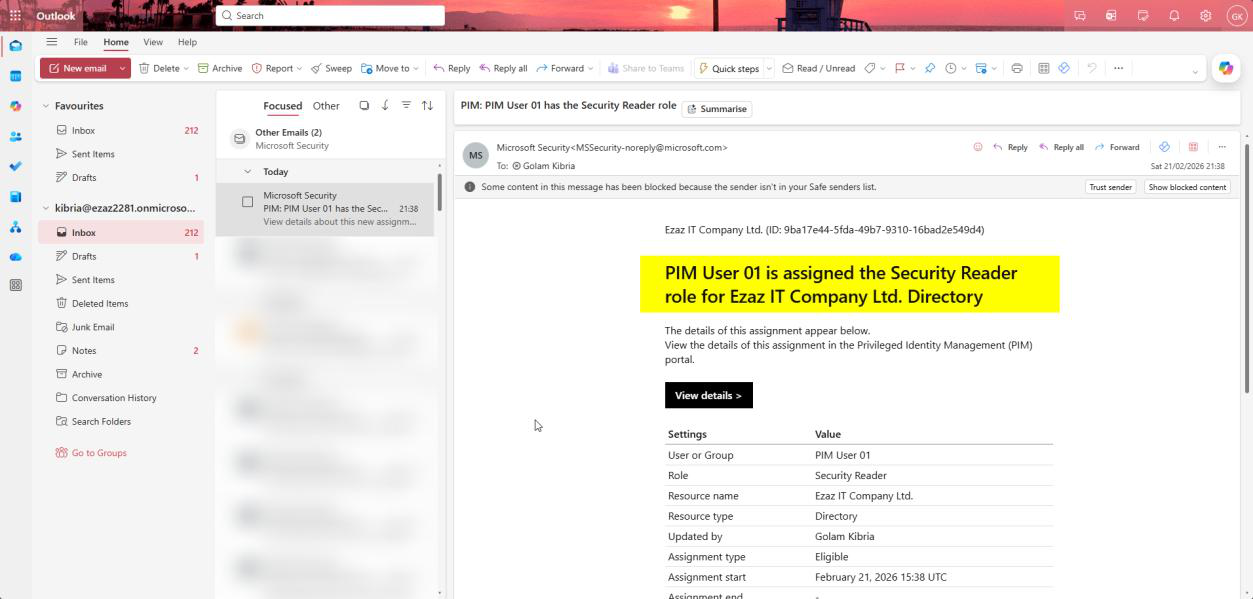Image resolution: width=1253 pixels, height=599 pixels.
Task: Open Copilot in the left app rail
Action: [15, 106]
